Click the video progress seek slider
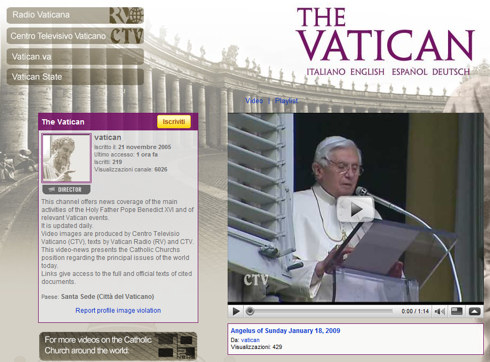The image size is (490, 362). coord(319,311)
